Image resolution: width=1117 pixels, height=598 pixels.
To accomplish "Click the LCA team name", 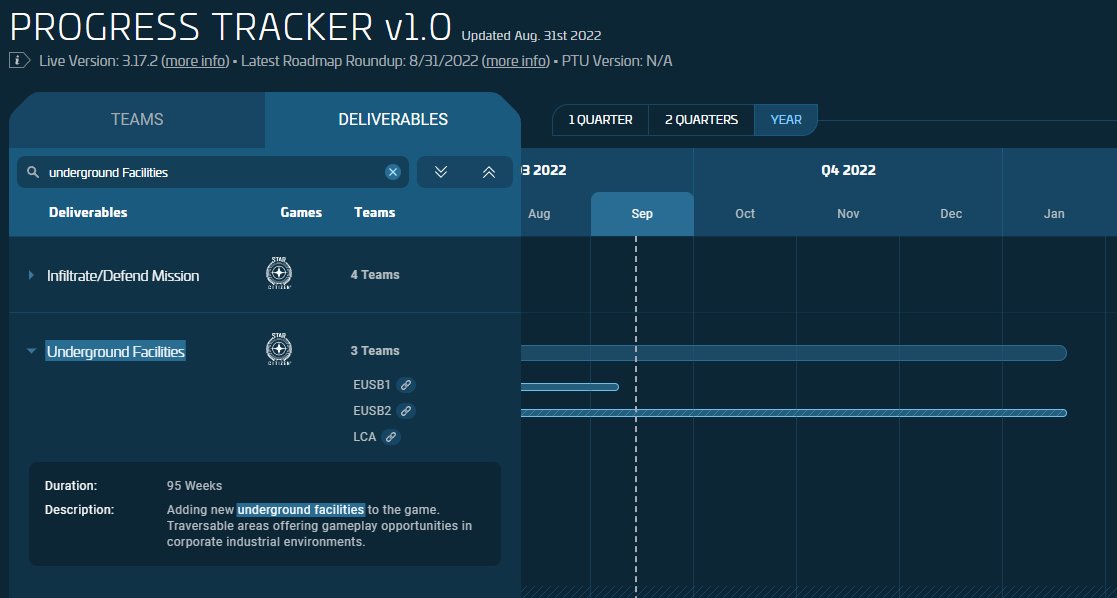I will click(365, 437).
